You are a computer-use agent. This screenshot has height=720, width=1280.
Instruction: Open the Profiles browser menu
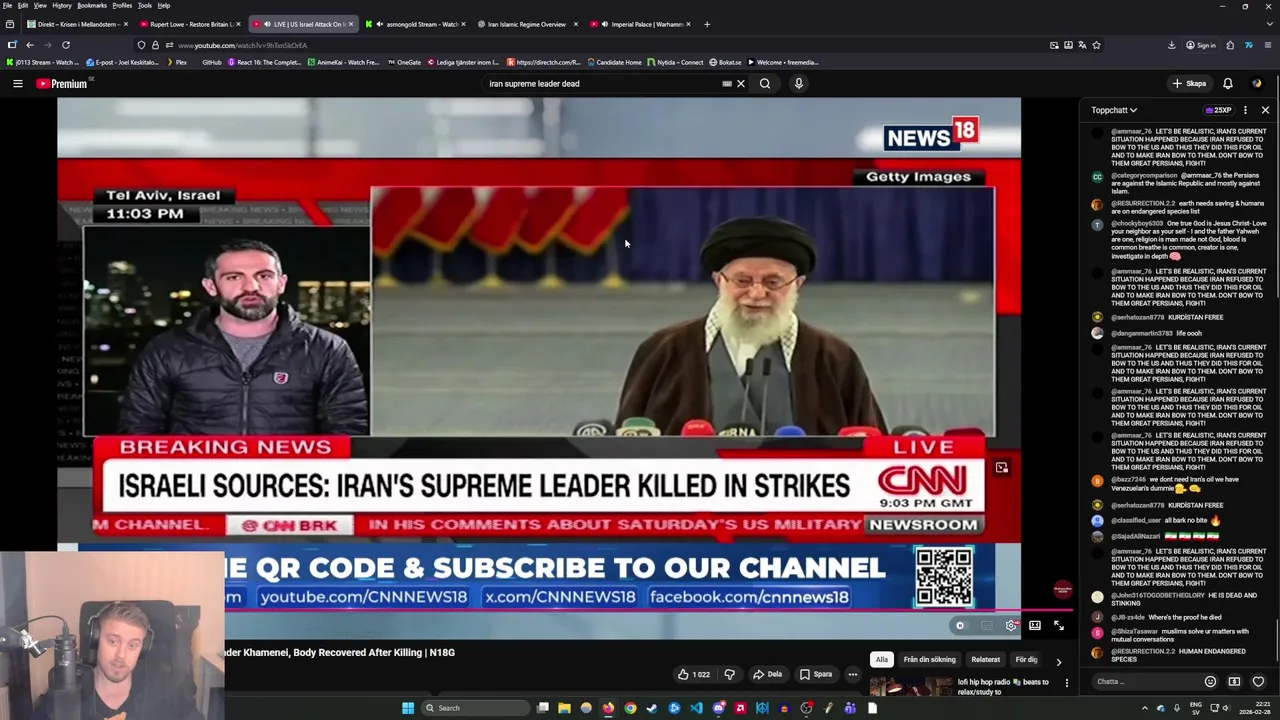coord(122,5)
